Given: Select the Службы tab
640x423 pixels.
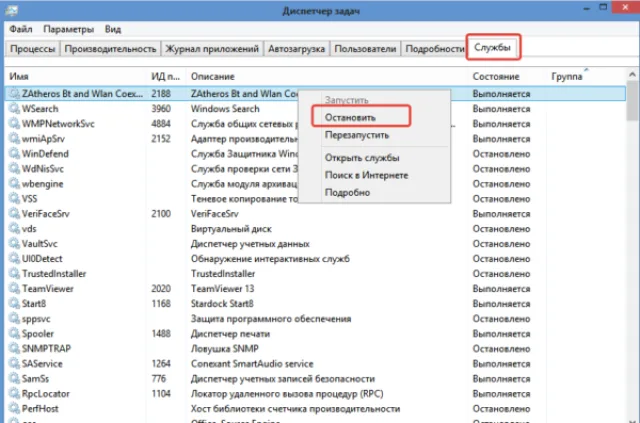Looking at the screenshot, I should [492, 47].
